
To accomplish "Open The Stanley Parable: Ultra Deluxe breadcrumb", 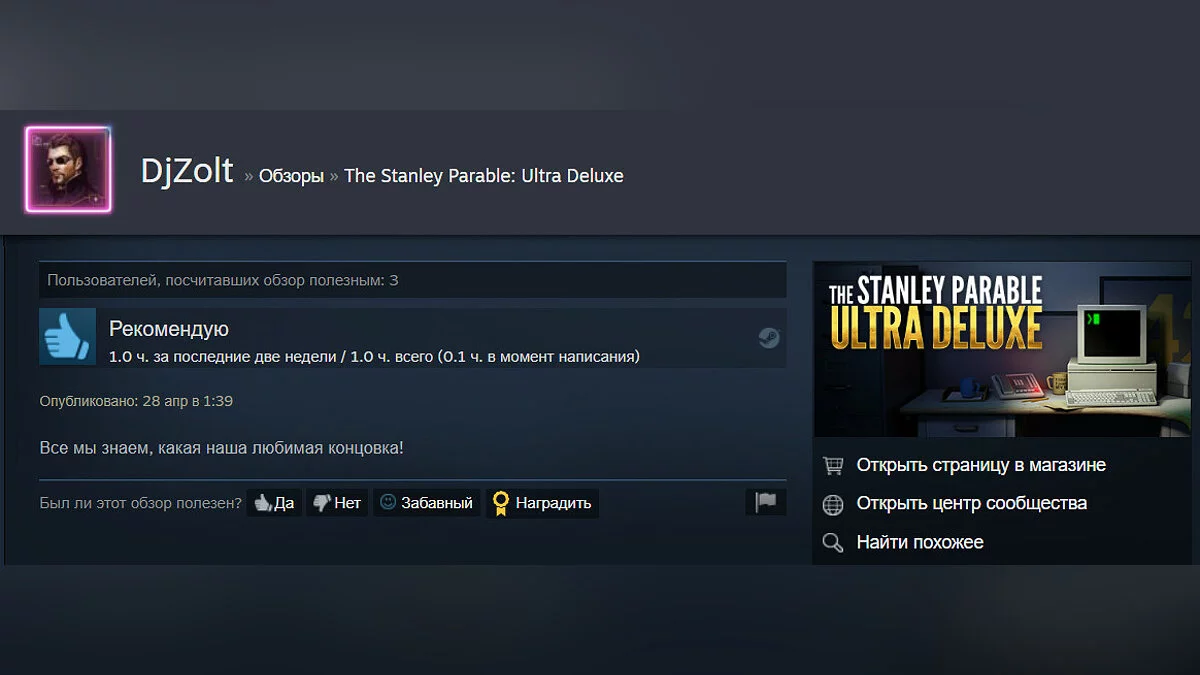I will (x=484, y=176).
